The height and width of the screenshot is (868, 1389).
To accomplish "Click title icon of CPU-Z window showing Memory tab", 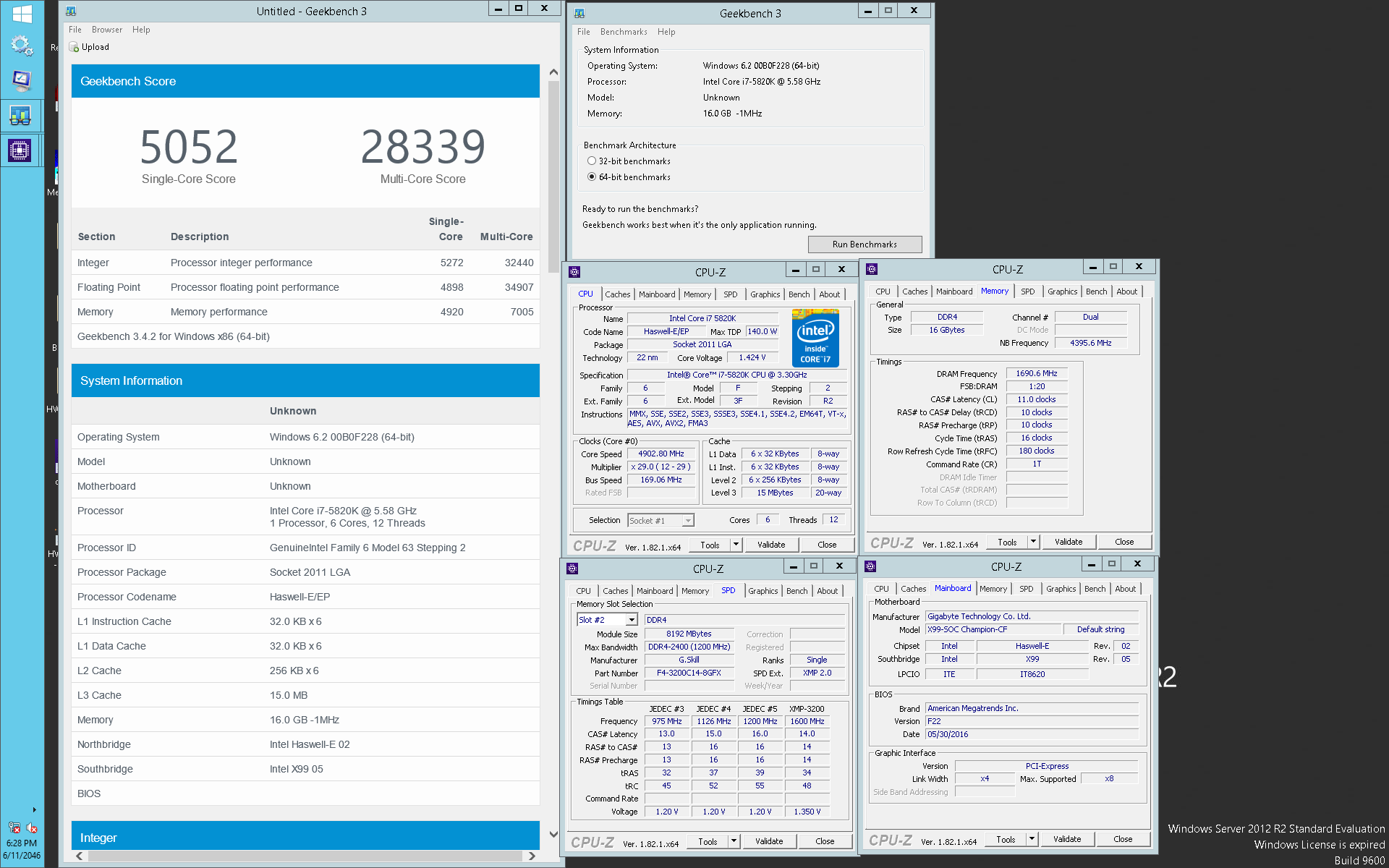I will [x=872, y=269].
